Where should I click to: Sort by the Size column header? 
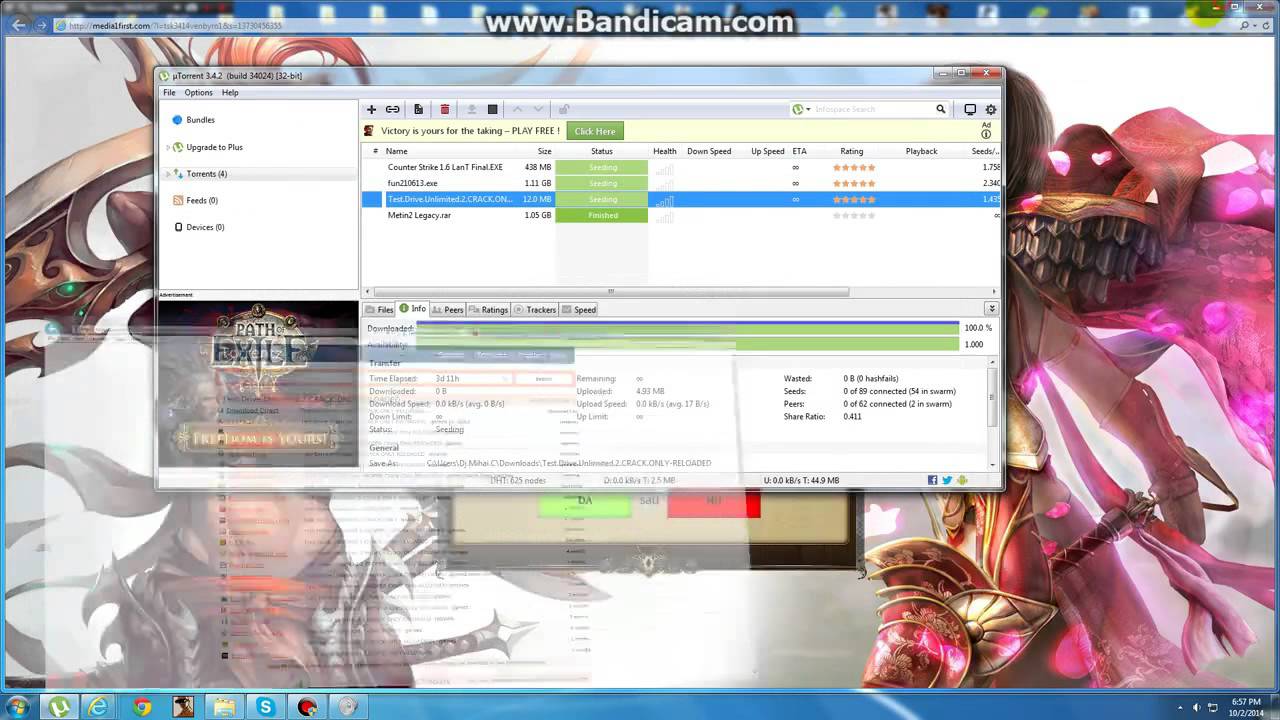[x=544, y=151]
